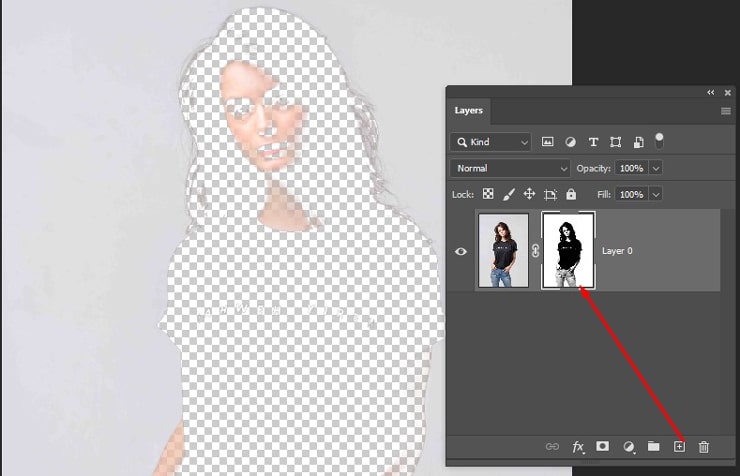Select the Layer 0 mask thumbnail

click(x=568, y=251)
